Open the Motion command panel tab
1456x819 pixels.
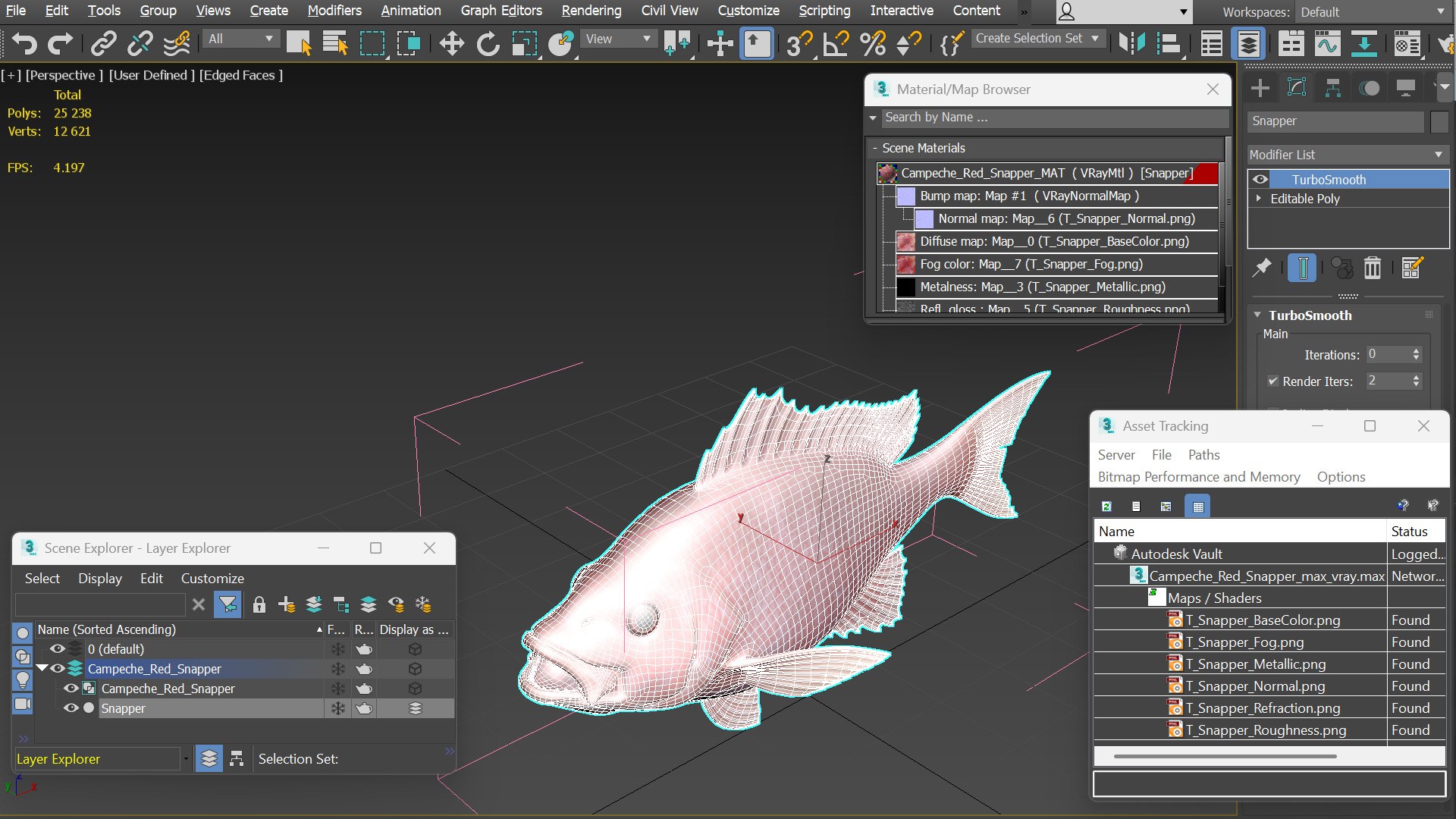coord(1369,88)
